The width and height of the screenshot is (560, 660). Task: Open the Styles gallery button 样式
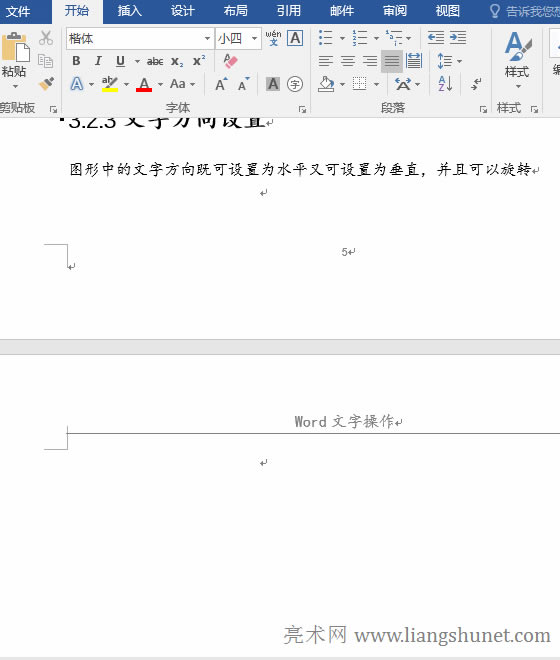[x=517, y=59]
